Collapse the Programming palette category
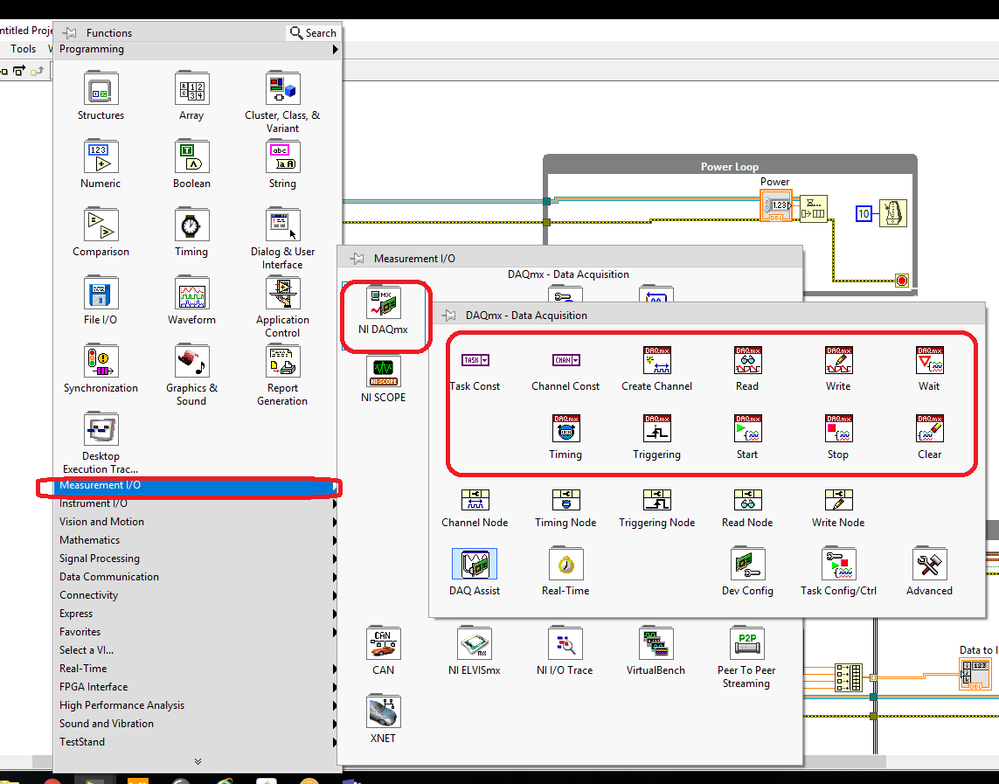The width and height of the screenshot is (999, 784). (x=198, y=50)
